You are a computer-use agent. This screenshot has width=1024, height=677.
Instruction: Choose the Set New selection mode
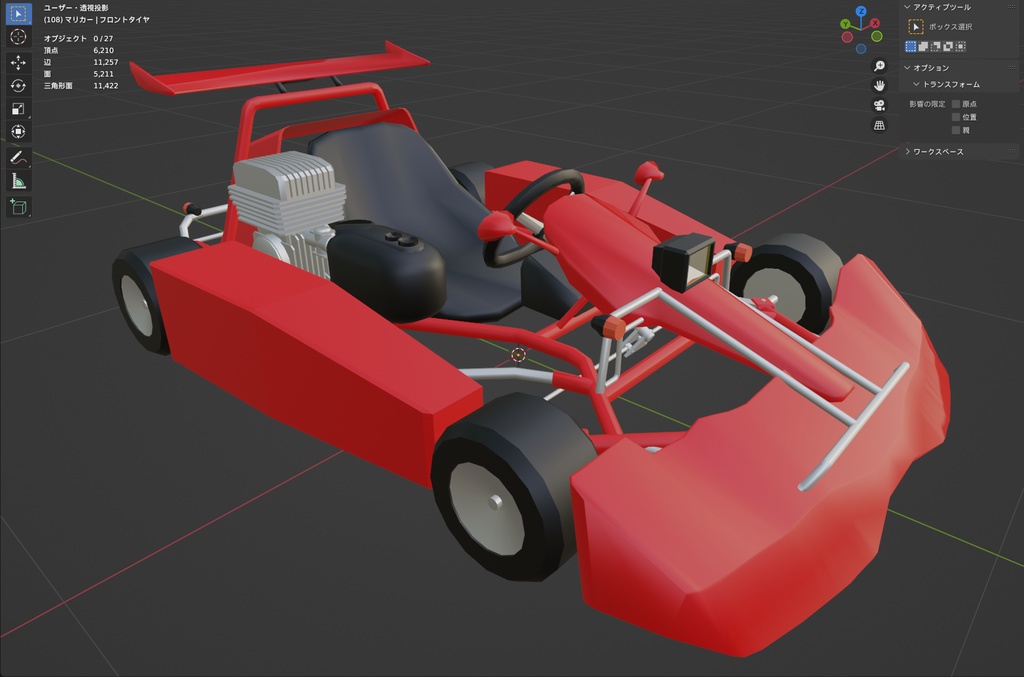pos(911,46)
